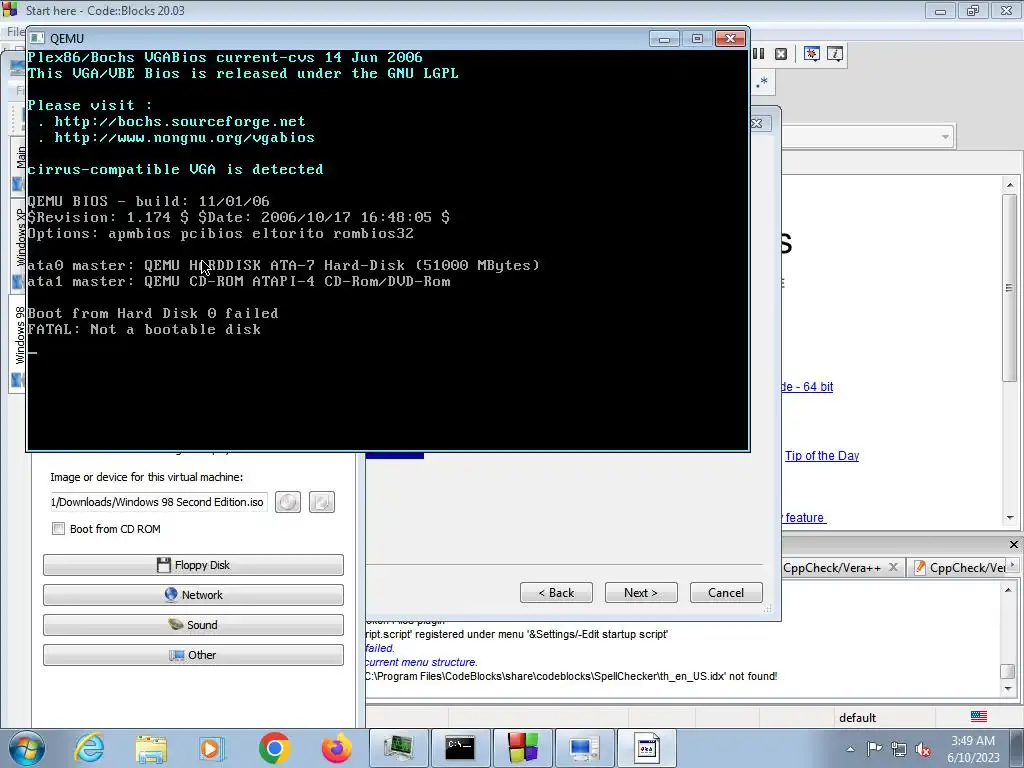This screenshot has width=1024, height=768.
Task: Switch to the QEMU manager taskbar item
Action: 399,748
